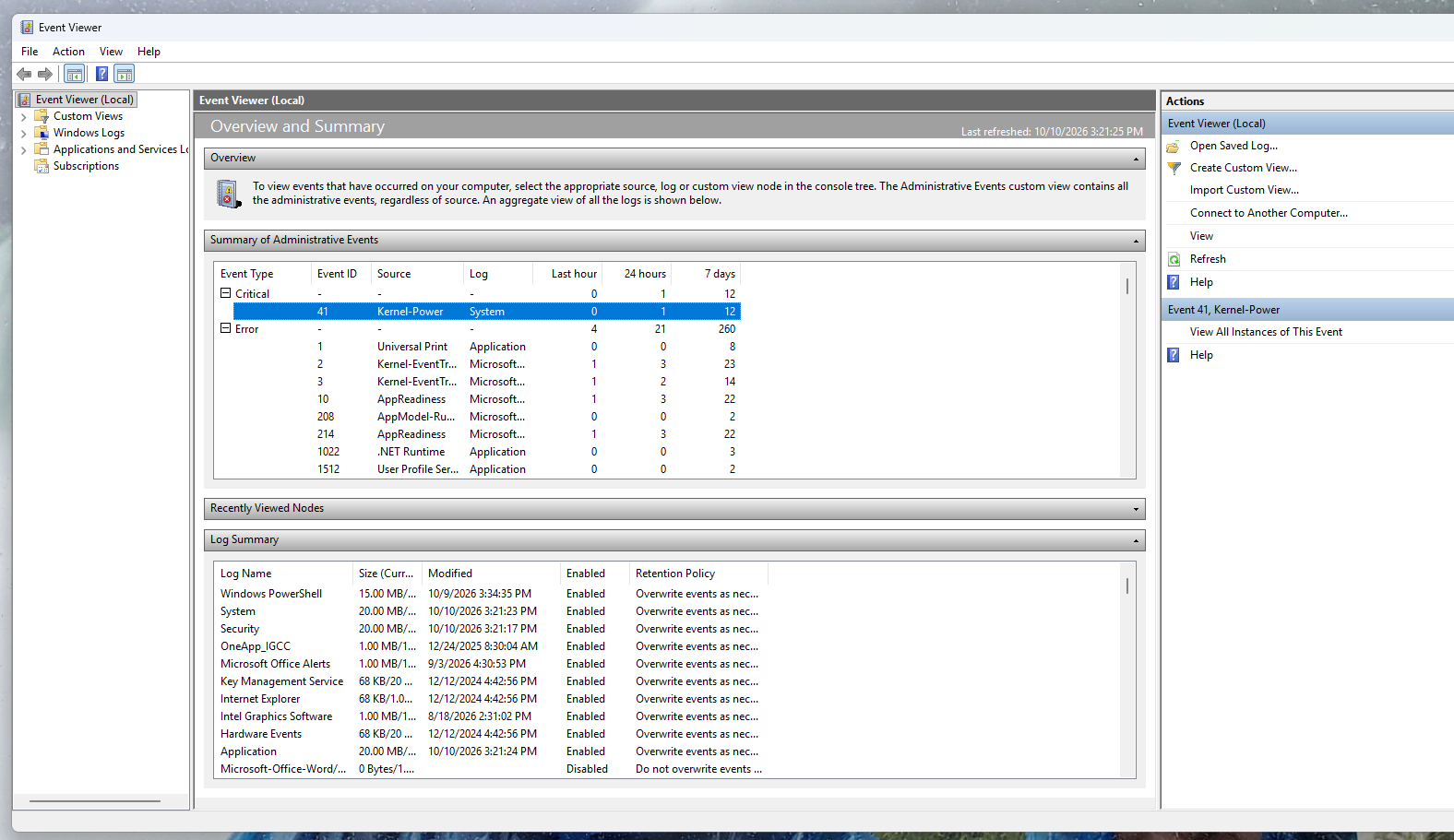Select the .NET Runtime error row

coord(486,452)
